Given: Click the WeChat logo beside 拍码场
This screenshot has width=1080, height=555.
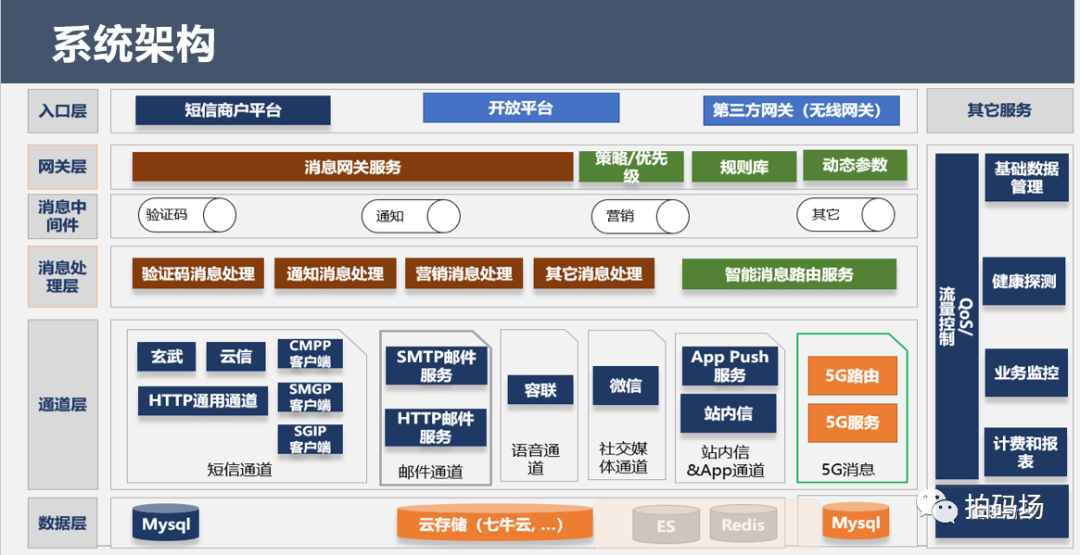Looking at the screenshot, I should pos(943,509).
